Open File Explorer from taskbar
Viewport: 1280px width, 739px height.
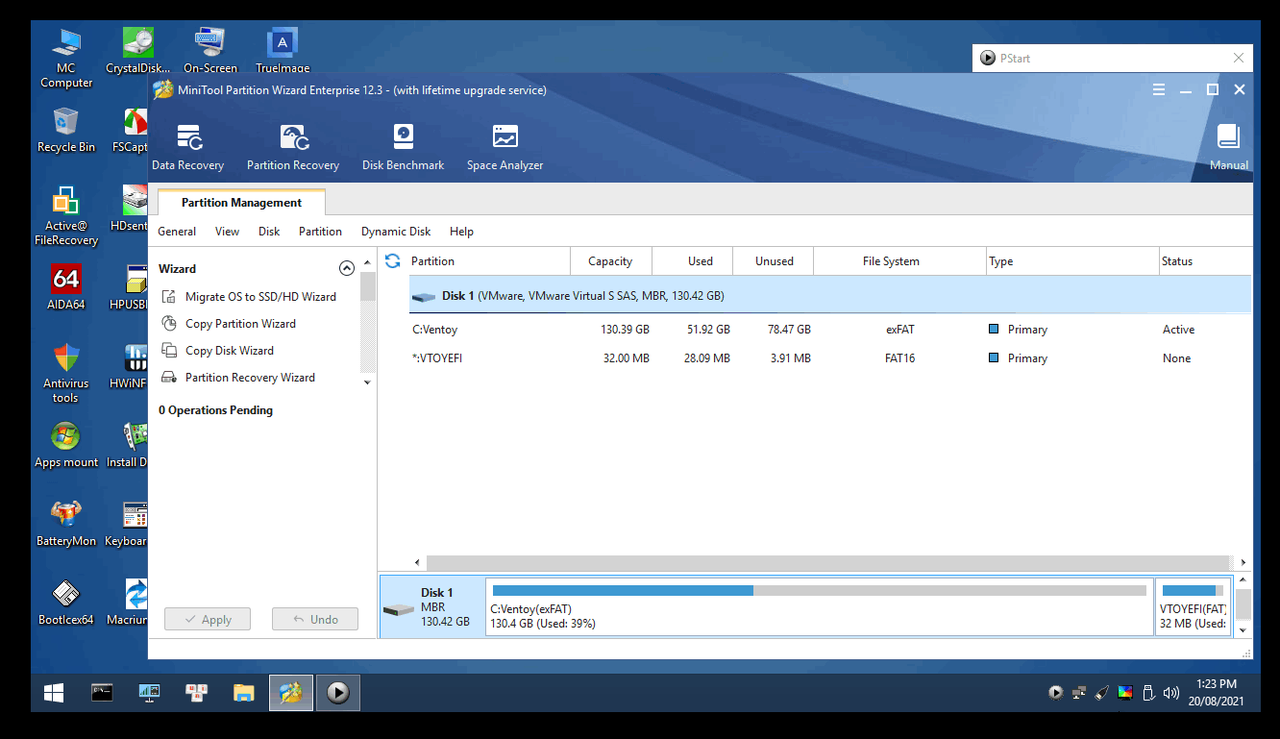coord(243,692)
